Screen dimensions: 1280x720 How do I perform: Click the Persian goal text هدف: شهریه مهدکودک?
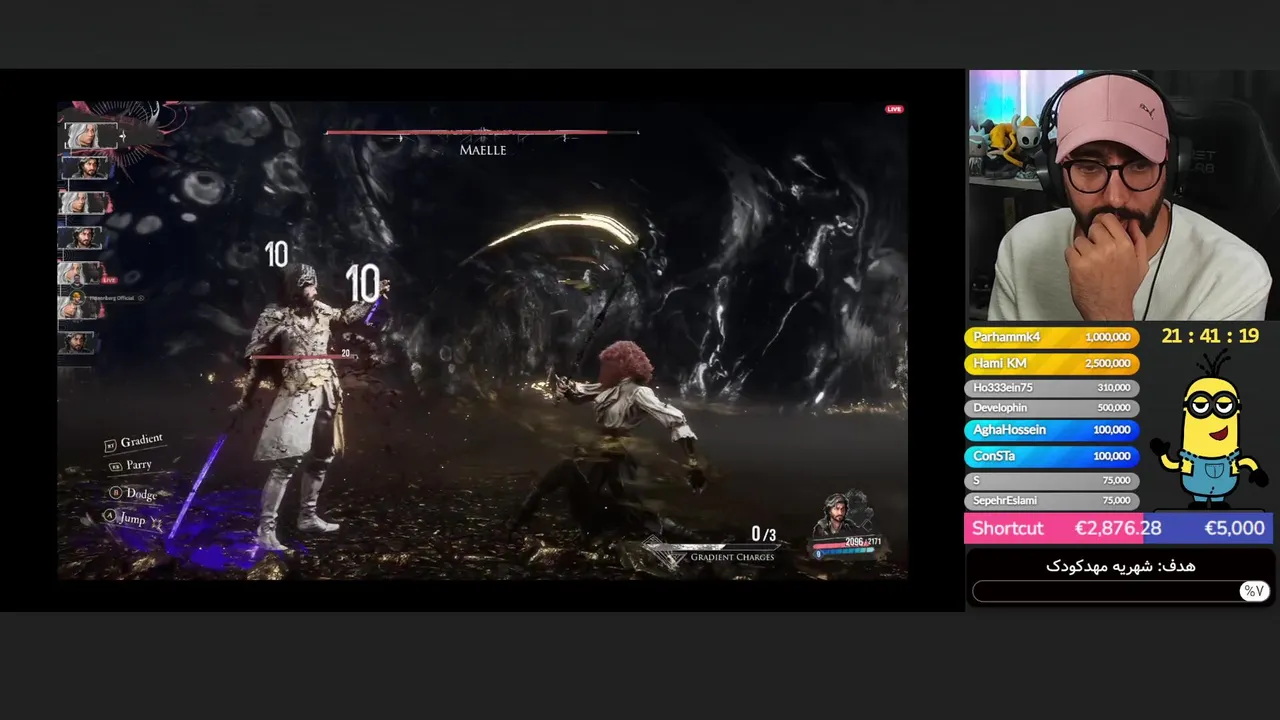coord(1120,566)
